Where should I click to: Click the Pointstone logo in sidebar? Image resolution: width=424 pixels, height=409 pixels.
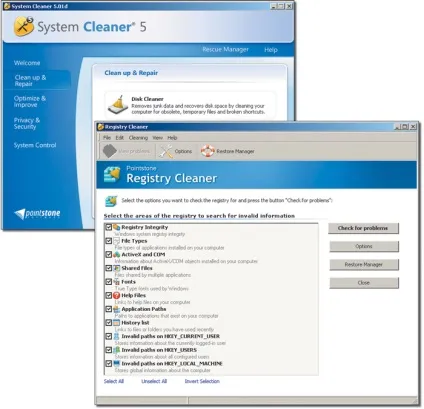37,214
